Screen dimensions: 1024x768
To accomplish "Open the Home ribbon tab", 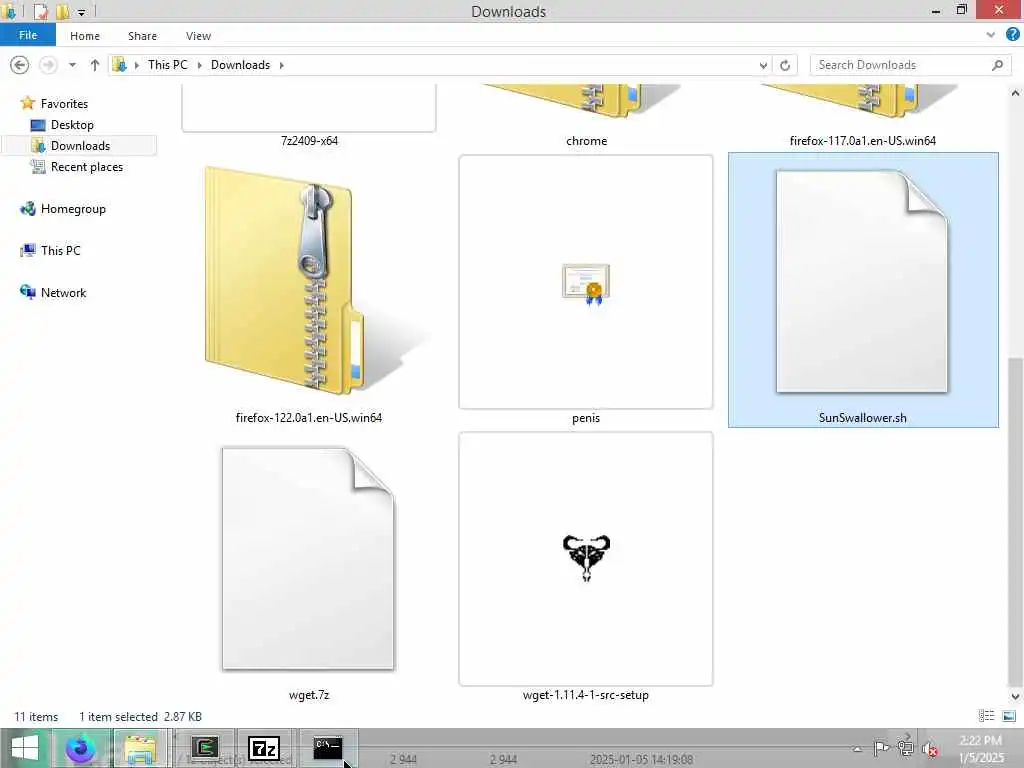I will 85,36.
